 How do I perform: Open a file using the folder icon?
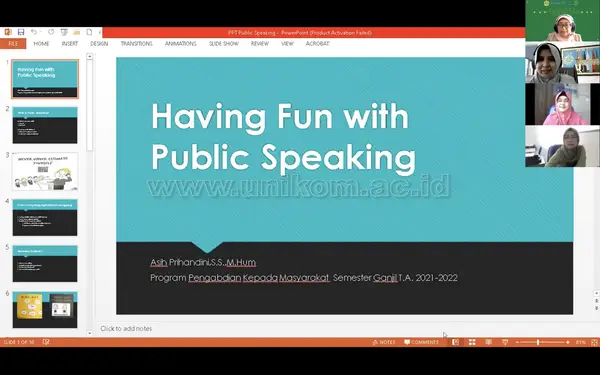pos(77,32)
